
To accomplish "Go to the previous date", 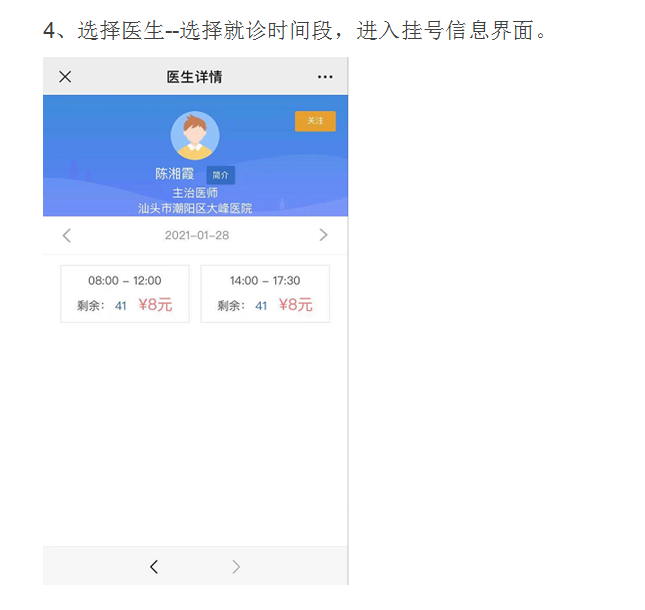I will (67, 235).
